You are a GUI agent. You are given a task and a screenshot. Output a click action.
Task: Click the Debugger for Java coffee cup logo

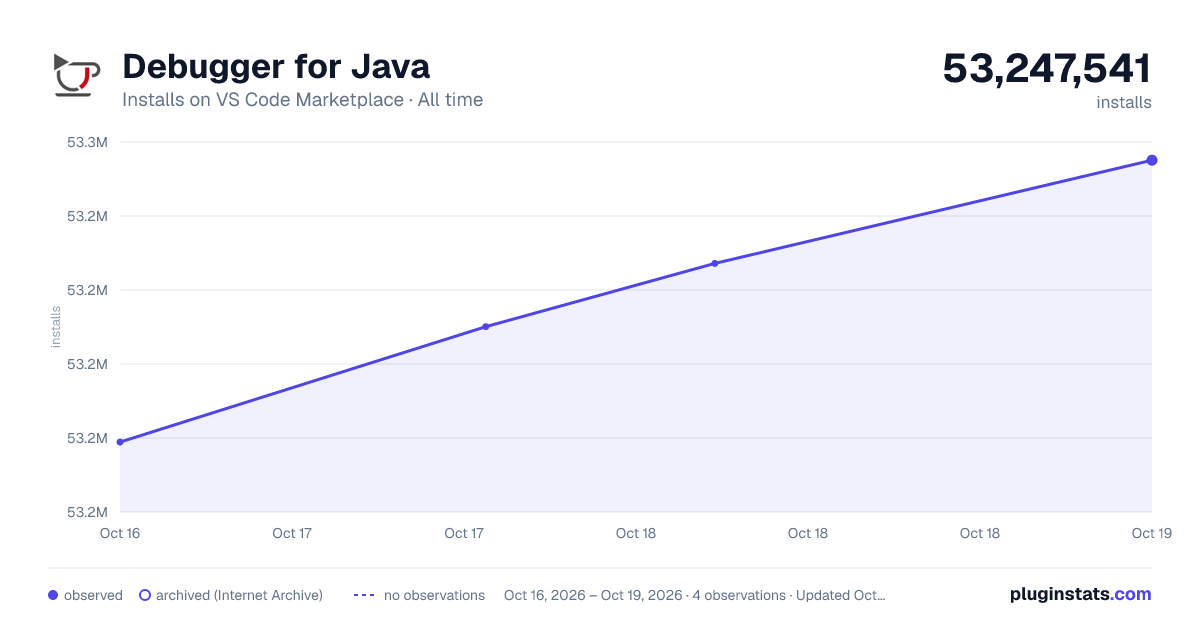[x=75, y=75]
